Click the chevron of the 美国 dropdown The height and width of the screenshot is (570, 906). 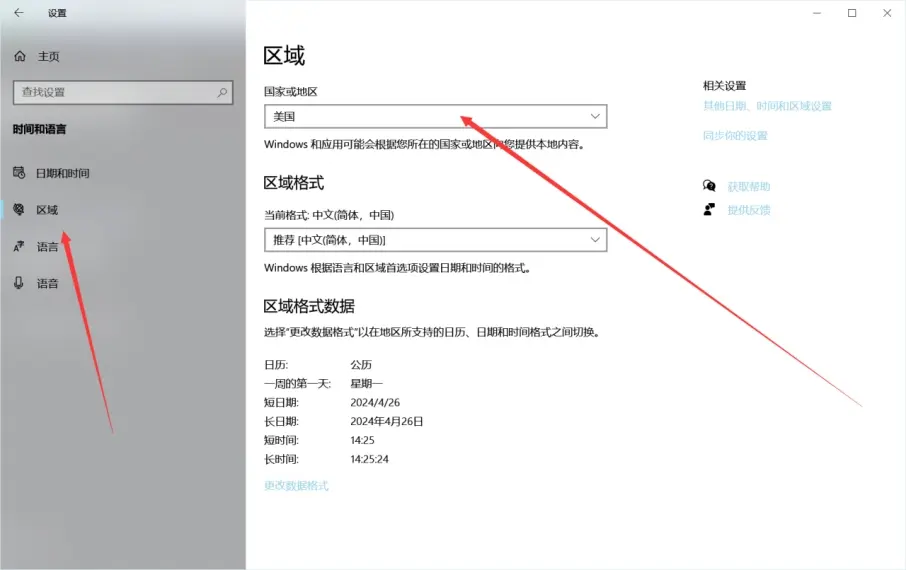[595, 116]
